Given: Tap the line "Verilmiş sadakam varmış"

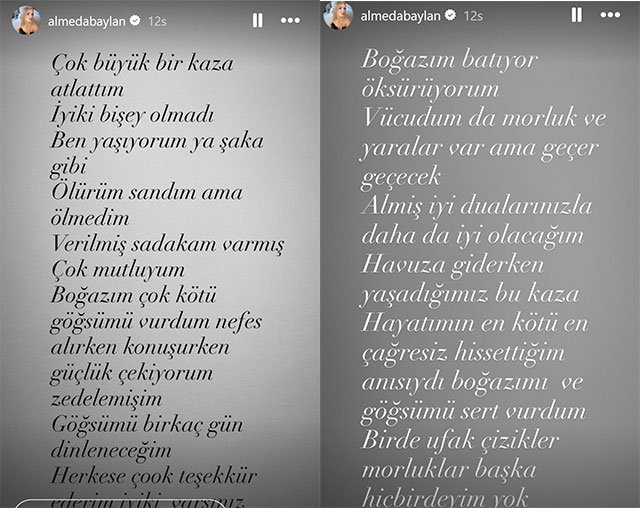Looking at the screenshot, I should pyautogui.click(x=166, y=244).
